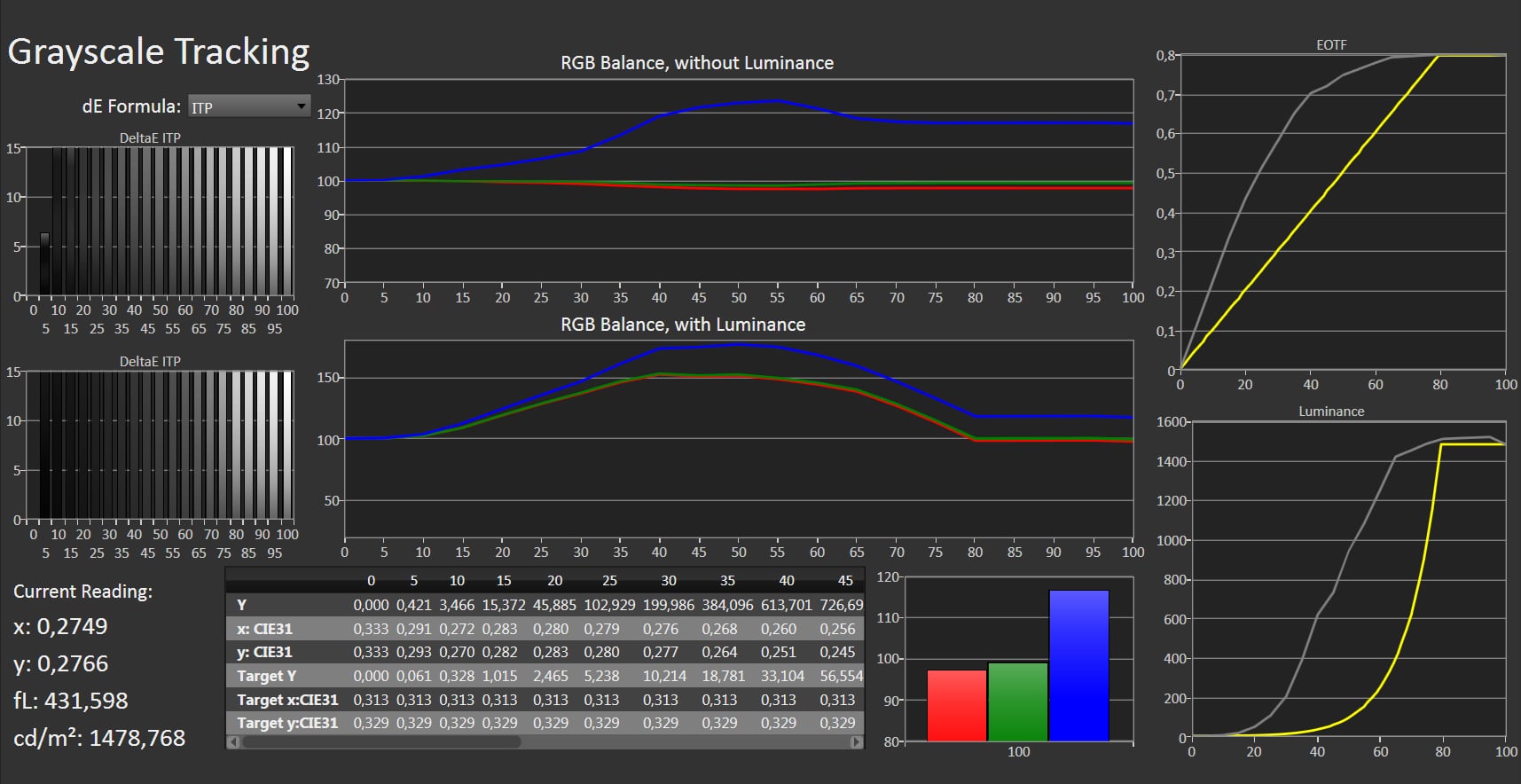Click the scroll-left arrow of the data table
The image size is (1521, 784).
[x=234, y=742]
